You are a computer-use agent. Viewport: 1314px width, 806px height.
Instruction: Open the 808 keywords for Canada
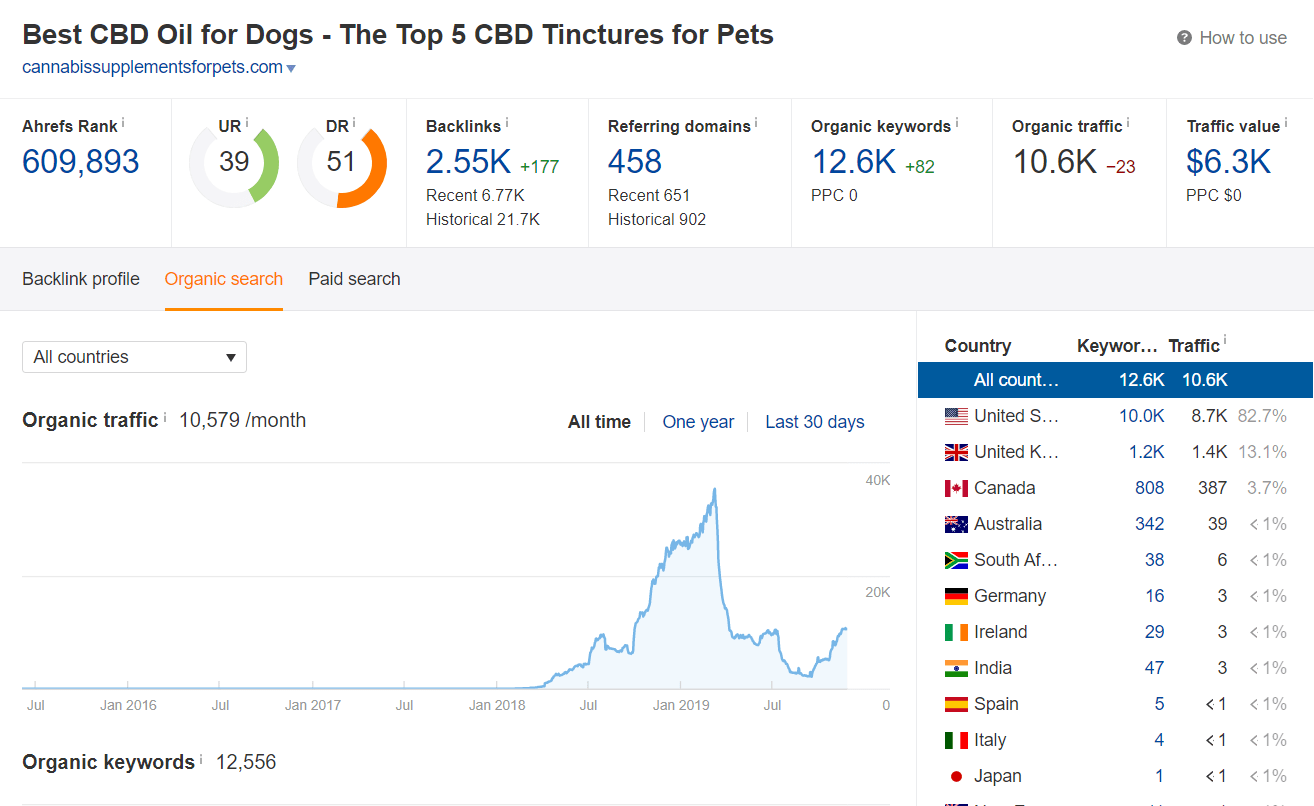1150,488
